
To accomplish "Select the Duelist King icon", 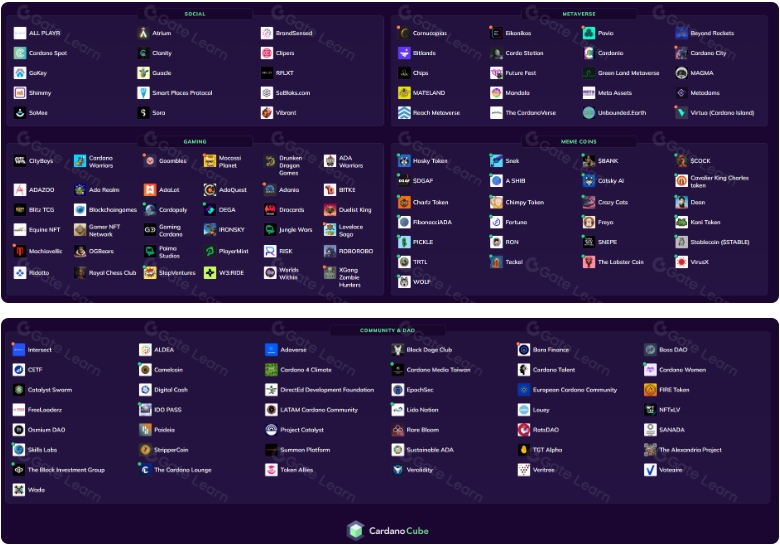I will tap(330, 209).
